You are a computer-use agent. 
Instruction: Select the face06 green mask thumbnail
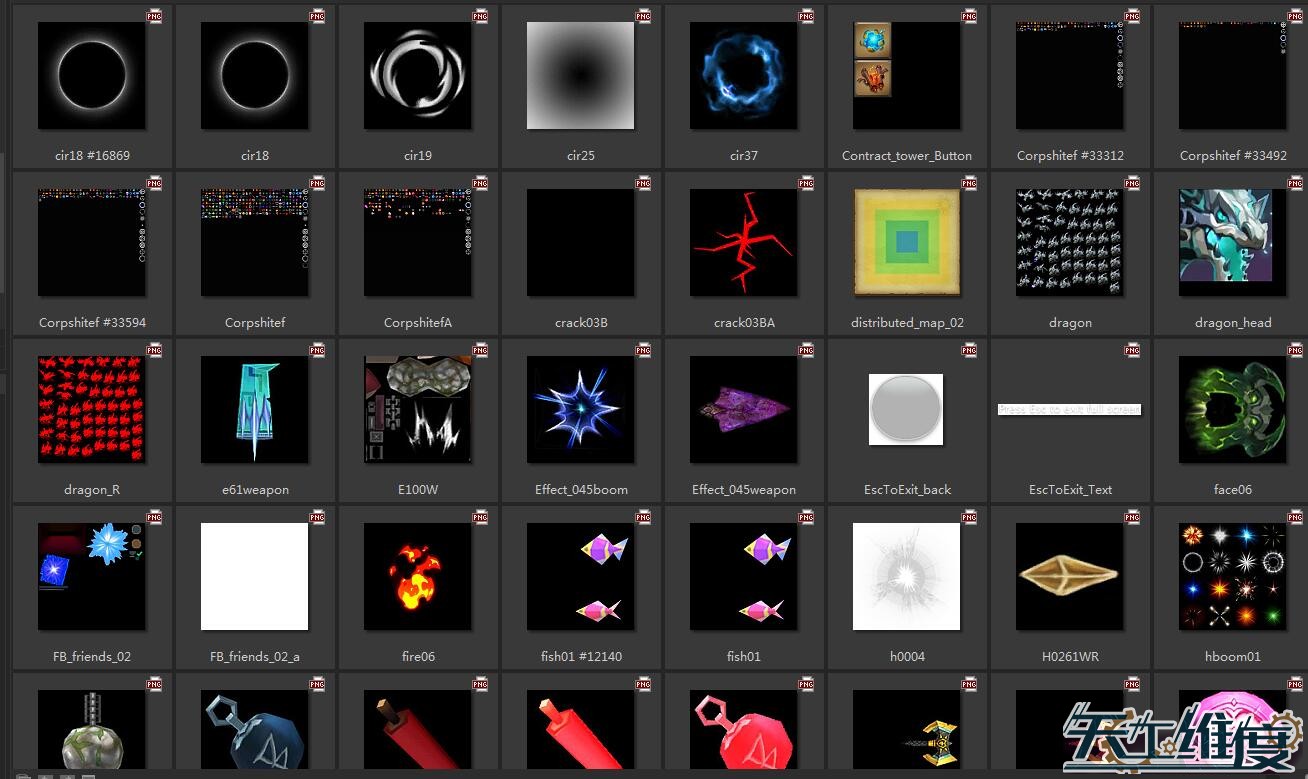(1232, 410)
